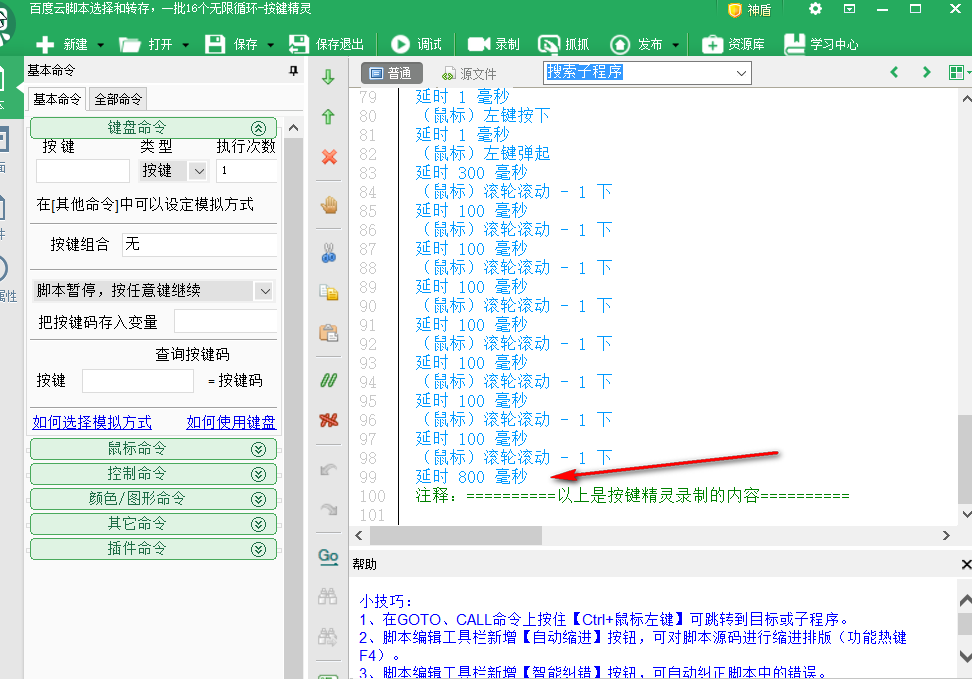972x679 pixels.
Task: Click the 查询按键码 按键 input box
Action: tap(138, 381)
